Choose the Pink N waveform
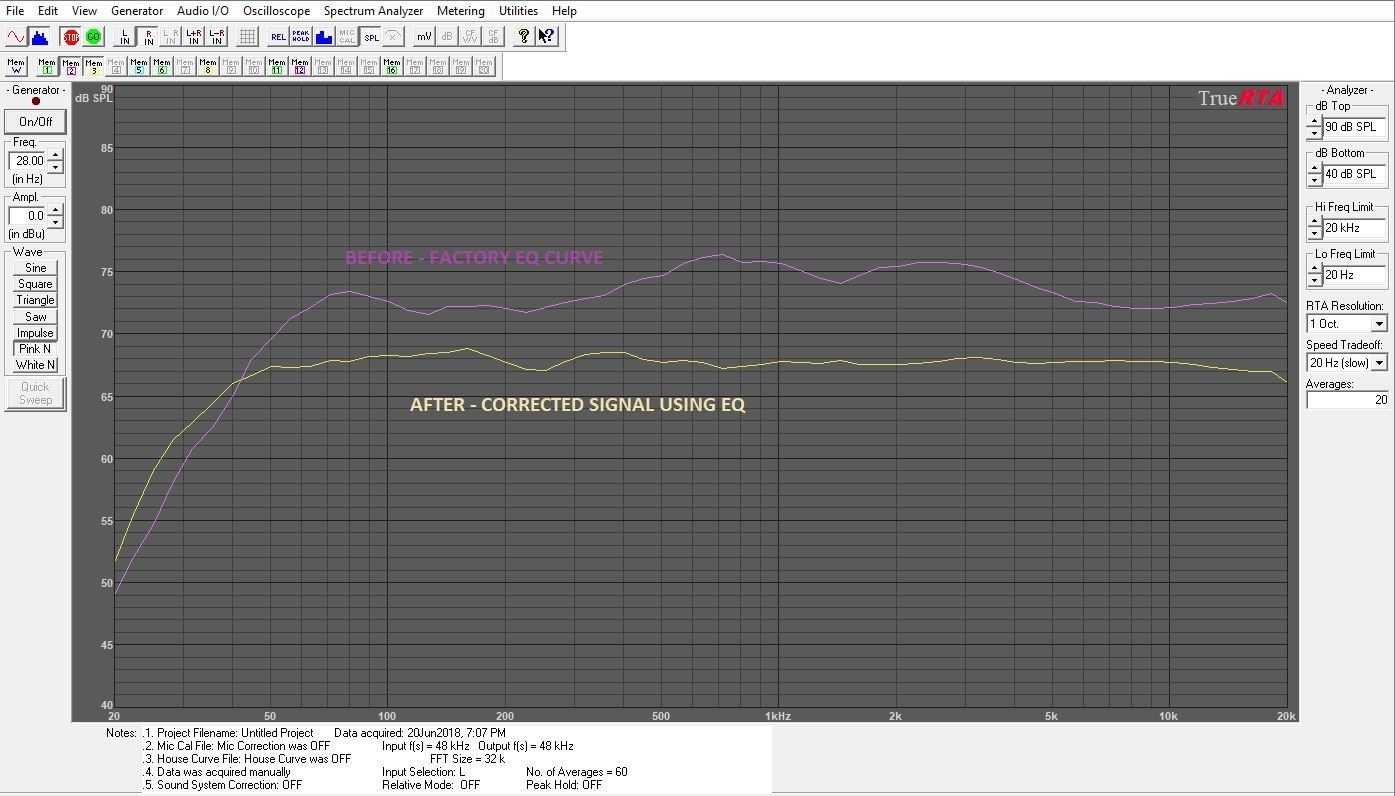 (34, 348)
